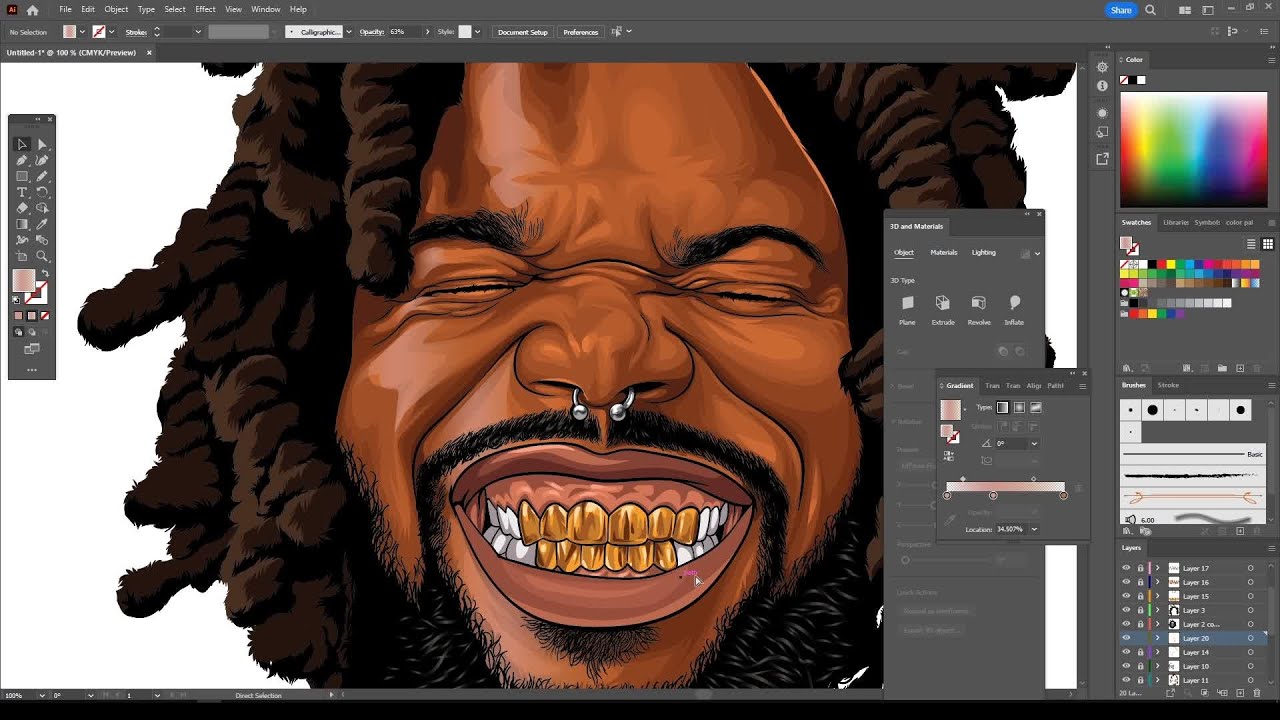The image size is (1280, 720).
Task: Expand Layer 20 contents
Action: click(x=1158, y=638)
